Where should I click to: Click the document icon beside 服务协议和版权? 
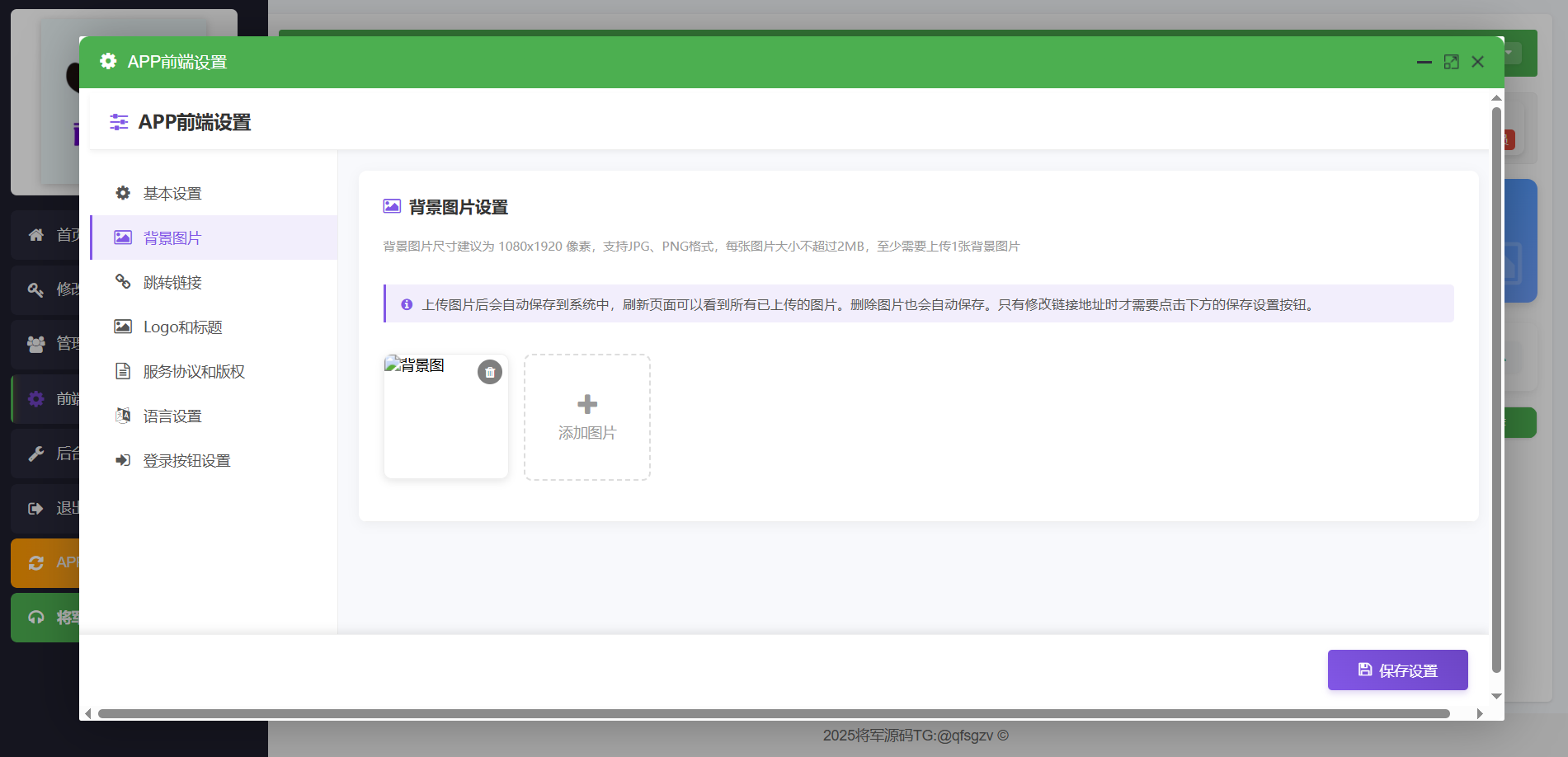[x=123, y=371]
